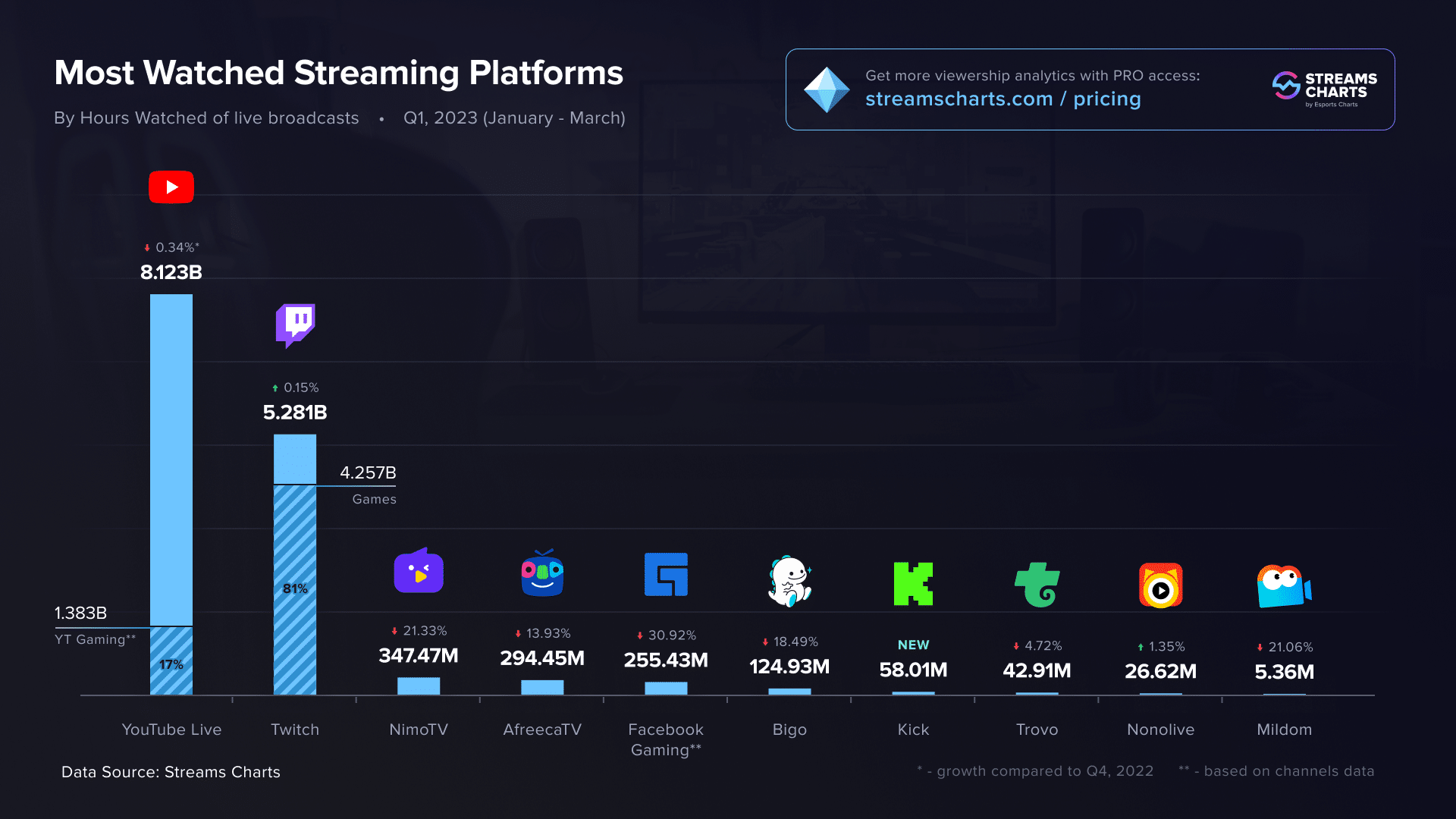Image resolution: width=1456 pixels, height=819 pixels.
Task: Click the Twitch axis label
Action: point(295,730)
